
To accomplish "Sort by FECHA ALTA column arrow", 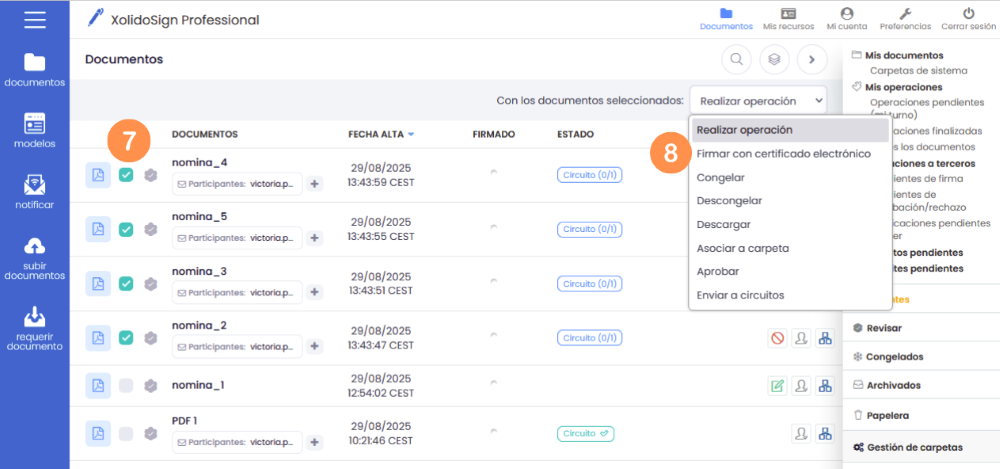I will (411, 134).
